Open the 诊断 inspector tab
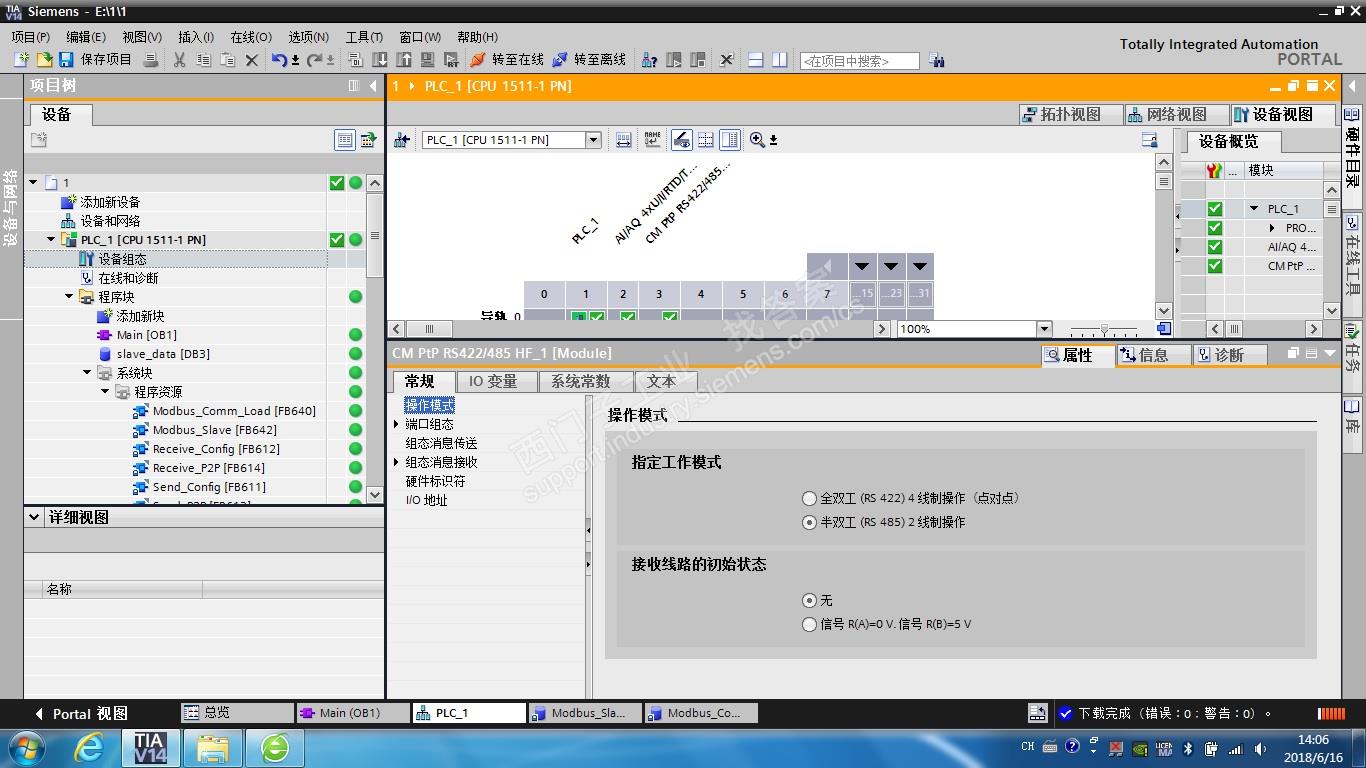The height and width of the screenshot is (768, 1366). tap(1229, 355)
